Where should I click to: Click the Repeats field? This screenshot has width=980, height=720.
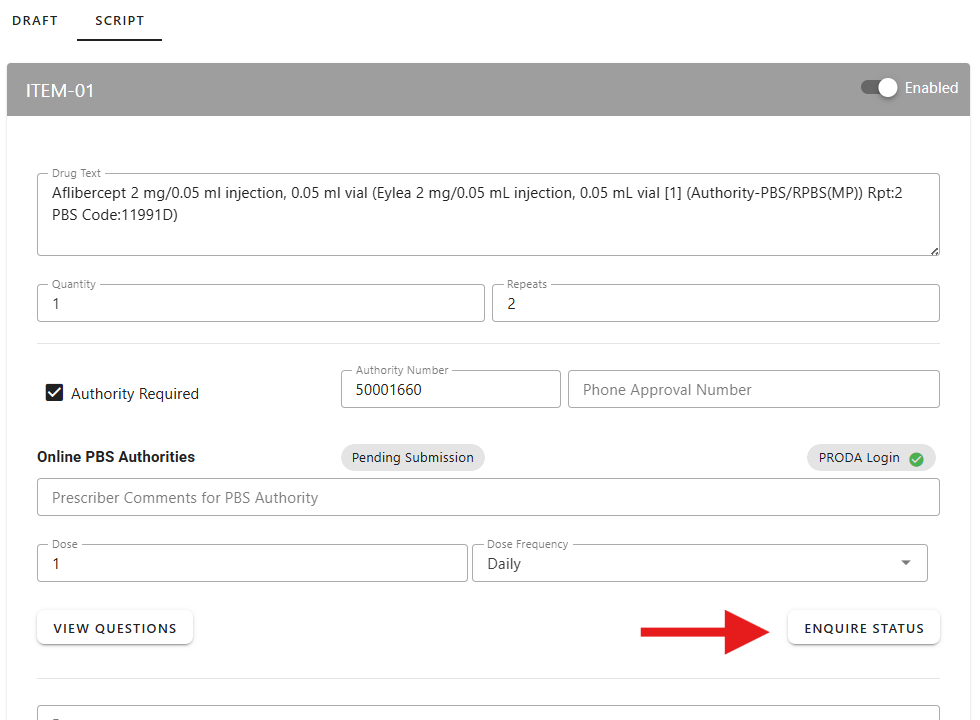pyautogui.click(x=715, y=304)
